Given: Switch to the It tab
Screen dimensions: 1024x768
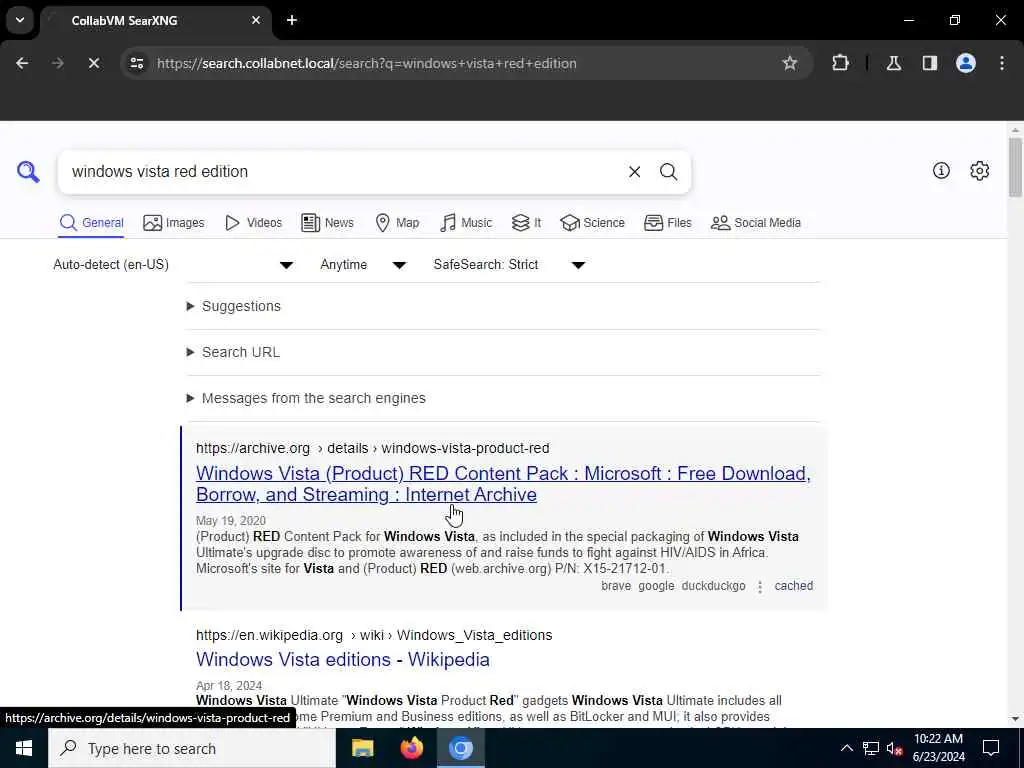Looking at the screenshot, I should pyautogui.click(x=526, y=223).
